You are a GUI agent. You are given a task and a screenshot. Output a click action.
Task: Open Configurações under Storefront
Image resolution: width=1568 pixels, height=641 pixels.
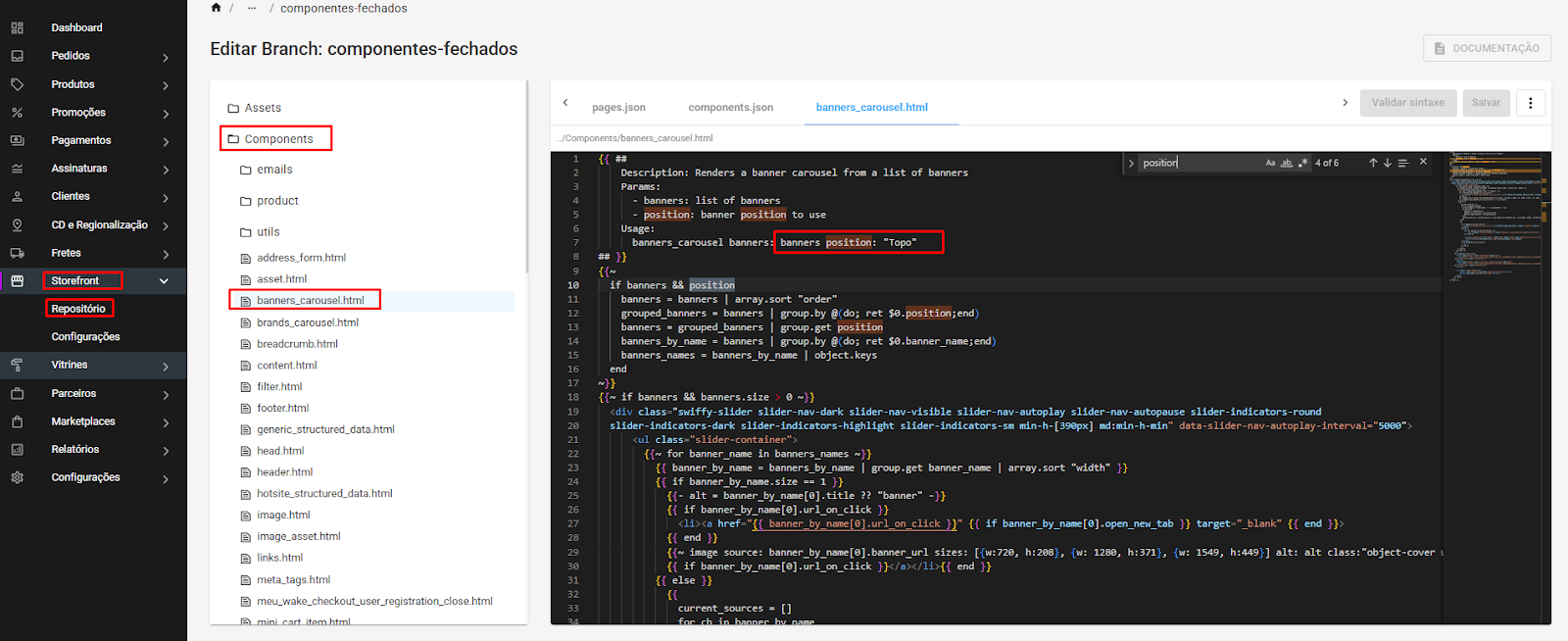tap(85, 337)
